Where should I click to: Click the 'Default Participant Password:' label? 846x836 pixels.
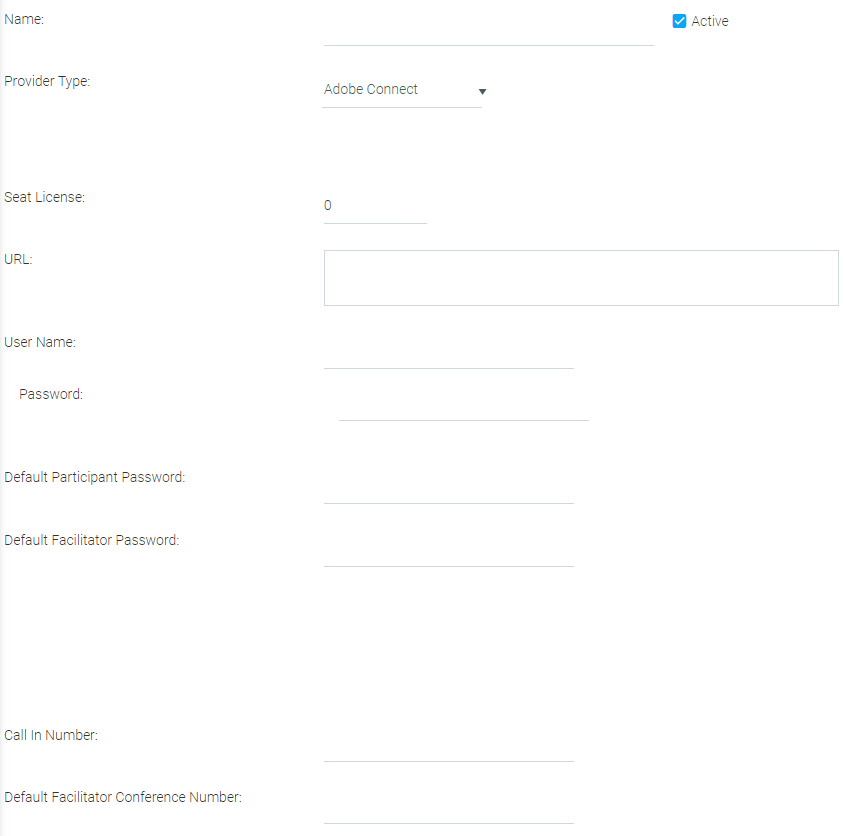pos(94,477)
